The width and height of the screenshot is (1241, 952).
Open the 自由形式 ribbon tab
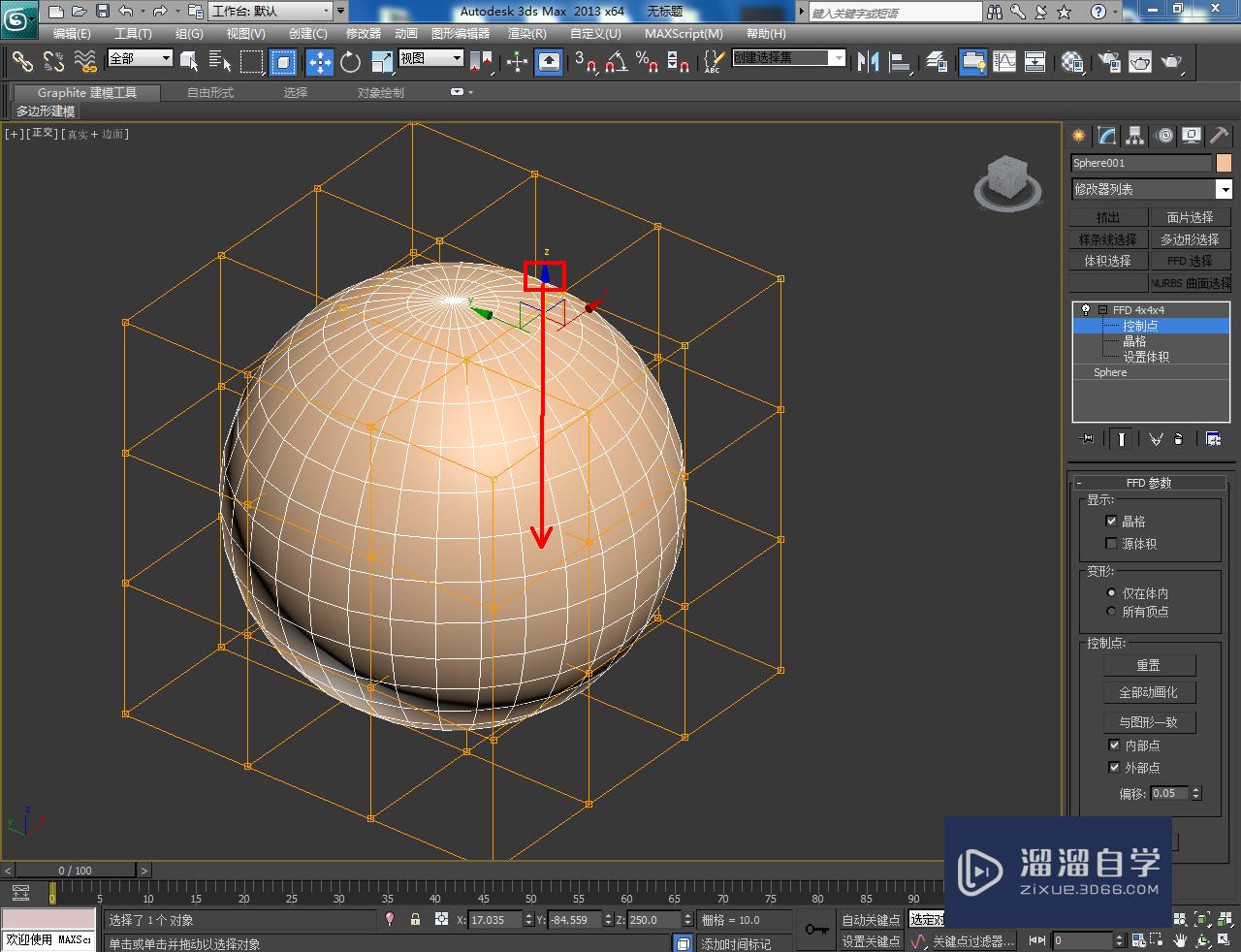[210, 92]
